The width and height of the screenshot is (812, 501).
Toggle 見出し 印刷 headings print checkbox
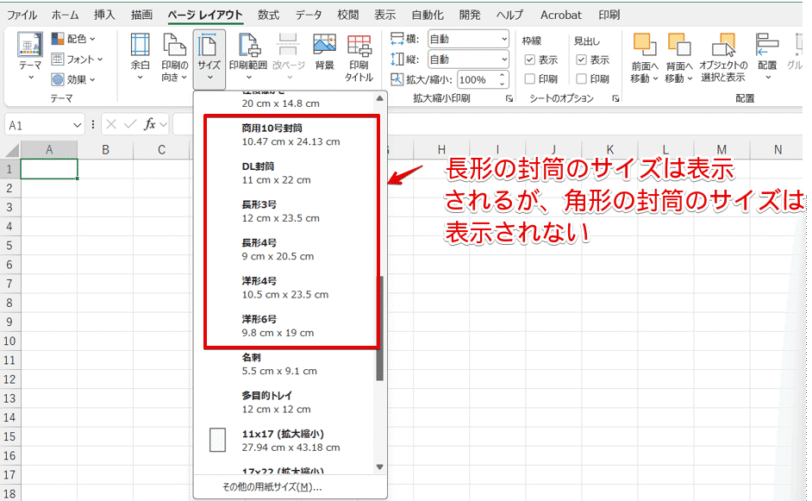[582, 79]
